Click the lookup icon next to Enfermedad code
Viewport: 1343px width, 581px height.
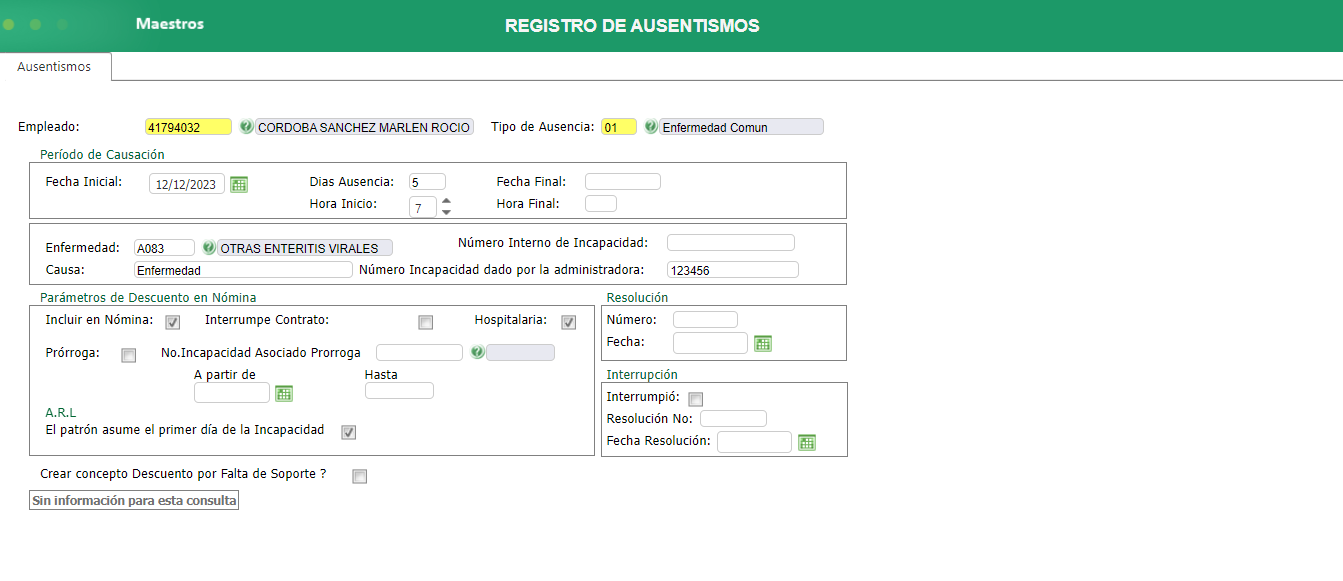(207, 247)
